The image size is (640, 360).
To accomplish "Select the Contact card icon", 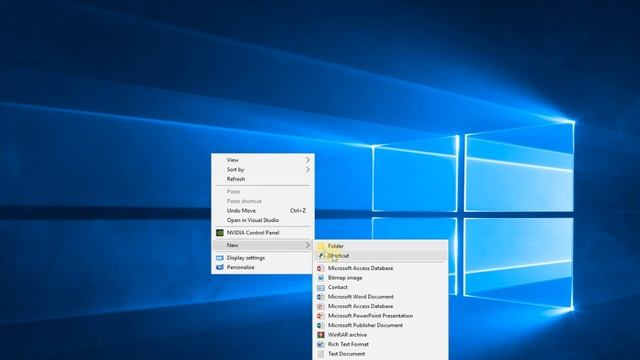I will [321, 287].
